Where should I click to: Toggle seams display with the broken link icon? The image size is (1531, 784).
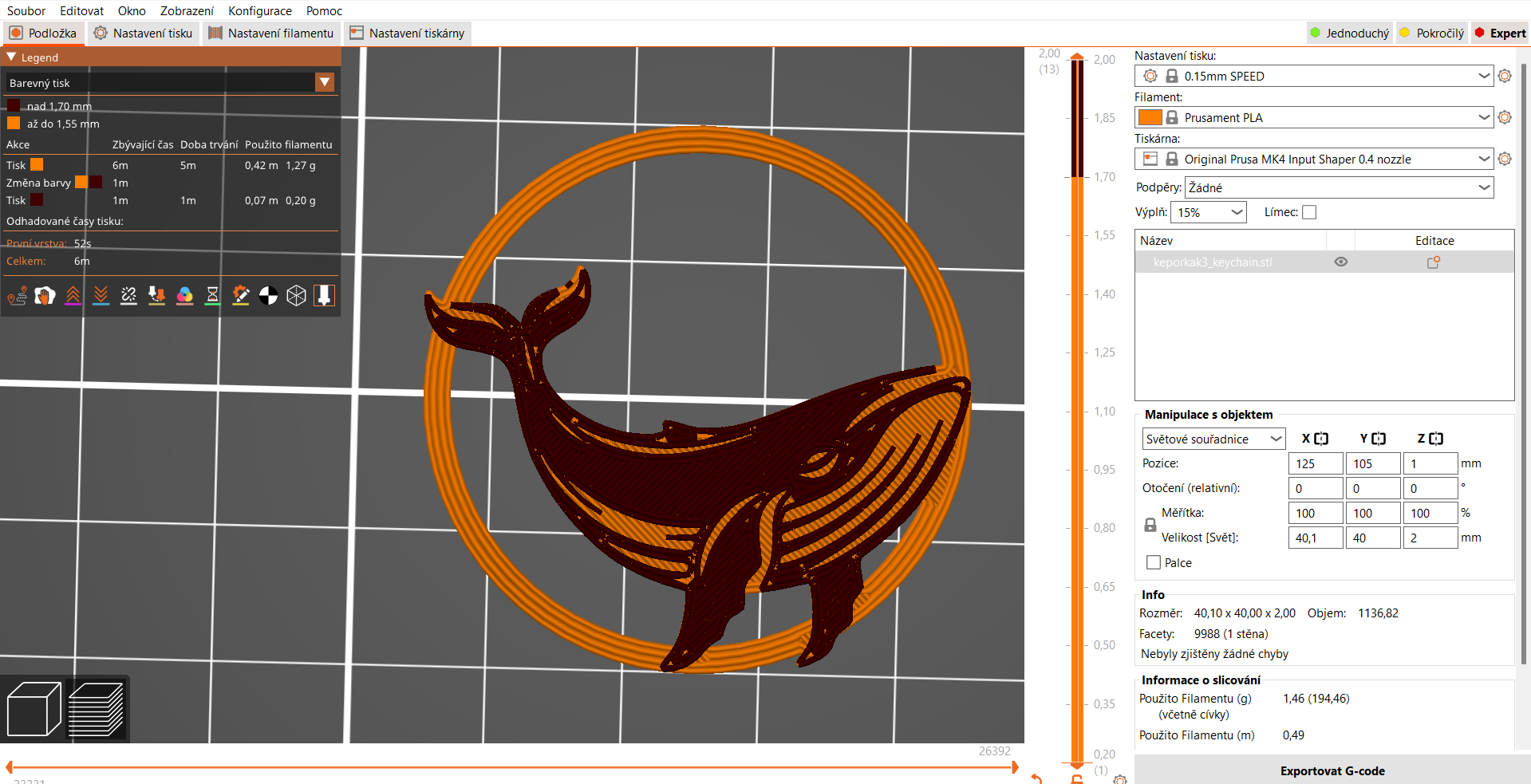click(128, 296)
